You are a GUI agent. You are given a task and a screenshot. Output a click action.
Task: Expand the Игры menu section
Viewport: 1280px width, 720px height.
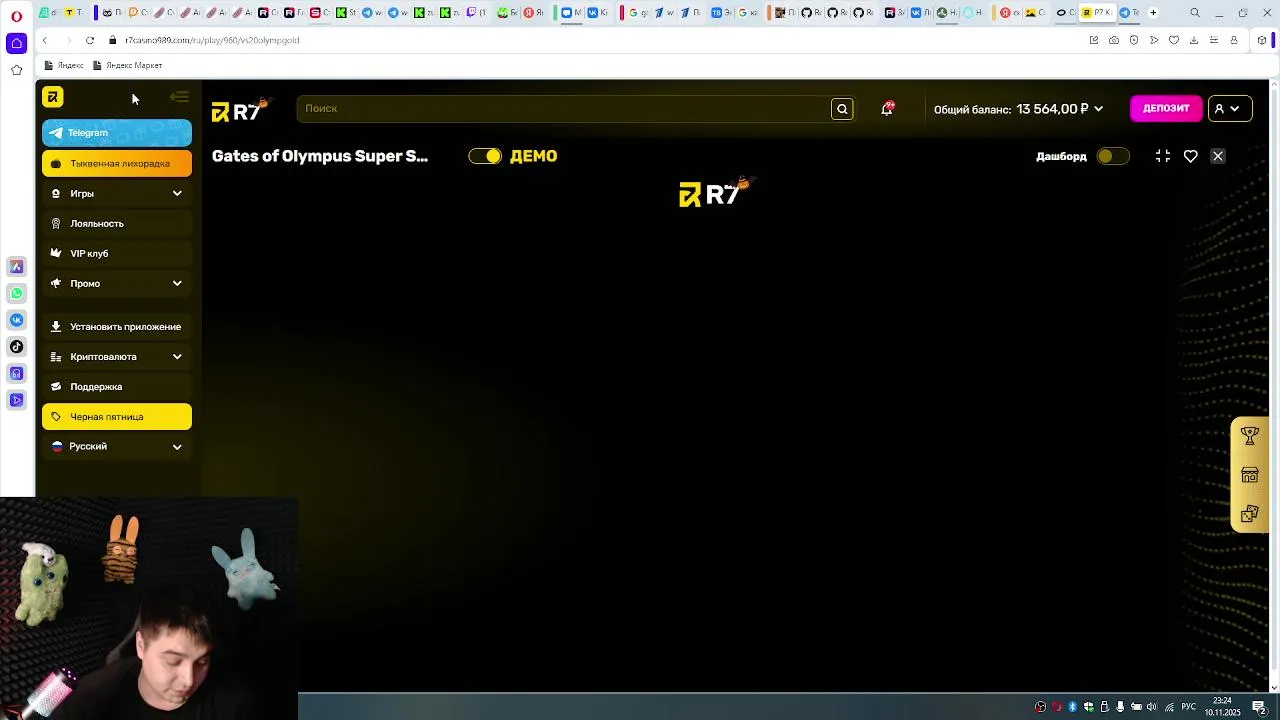click(x=117, y=193)
